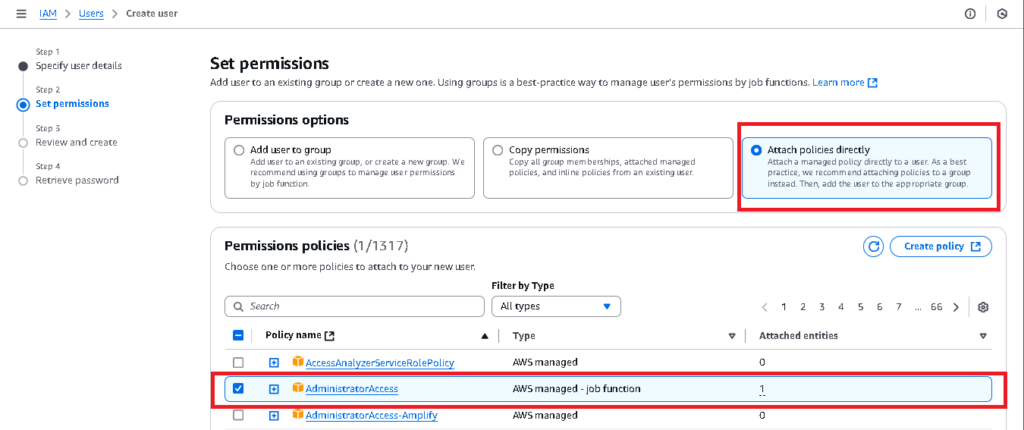1024x430 pixels.
Task: Click the clock icon in top right corner
Action: (1002, 14)
